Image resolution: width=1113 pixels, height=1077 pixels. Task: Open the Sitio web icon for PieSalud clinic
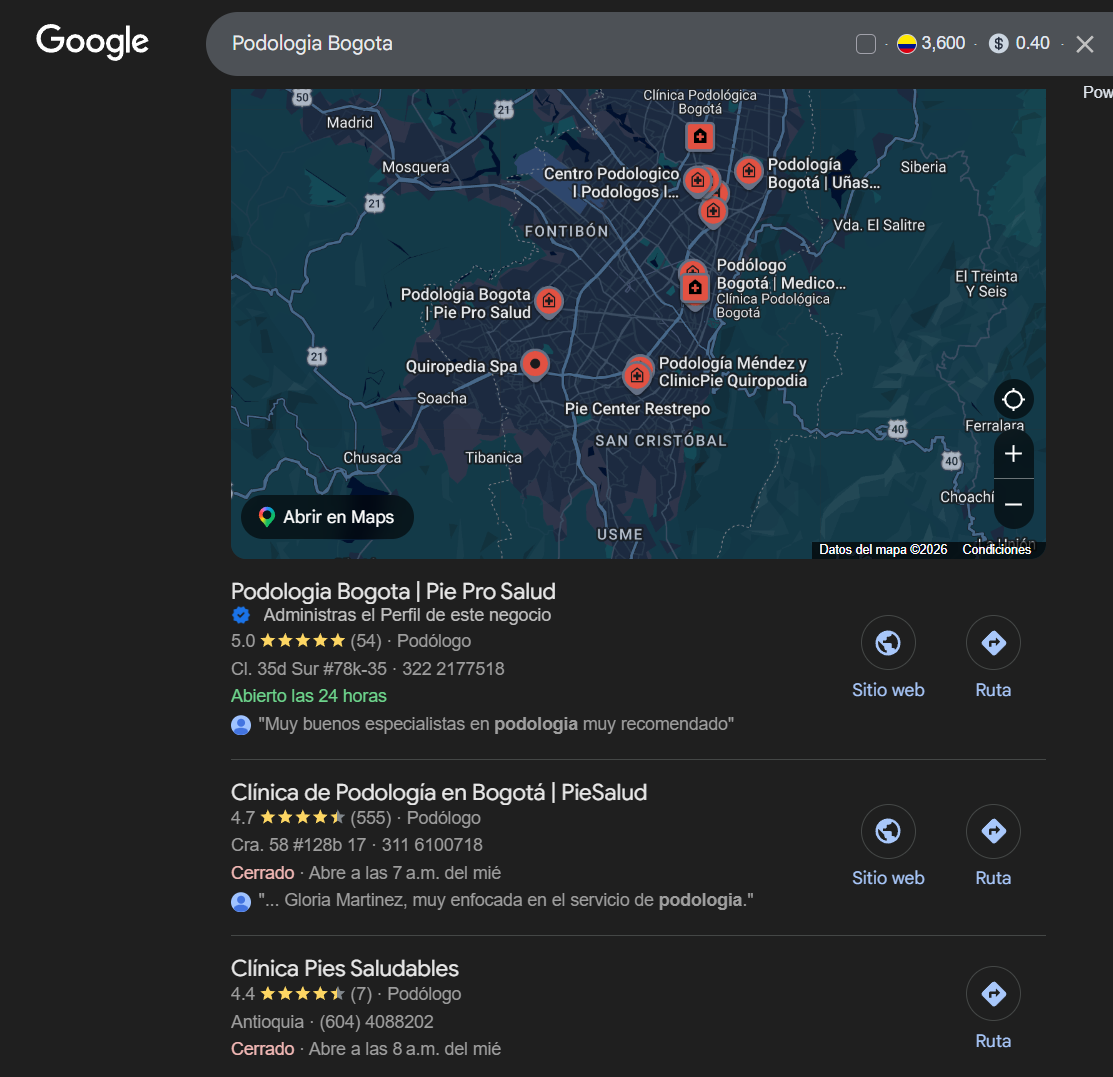coord(888,831)
